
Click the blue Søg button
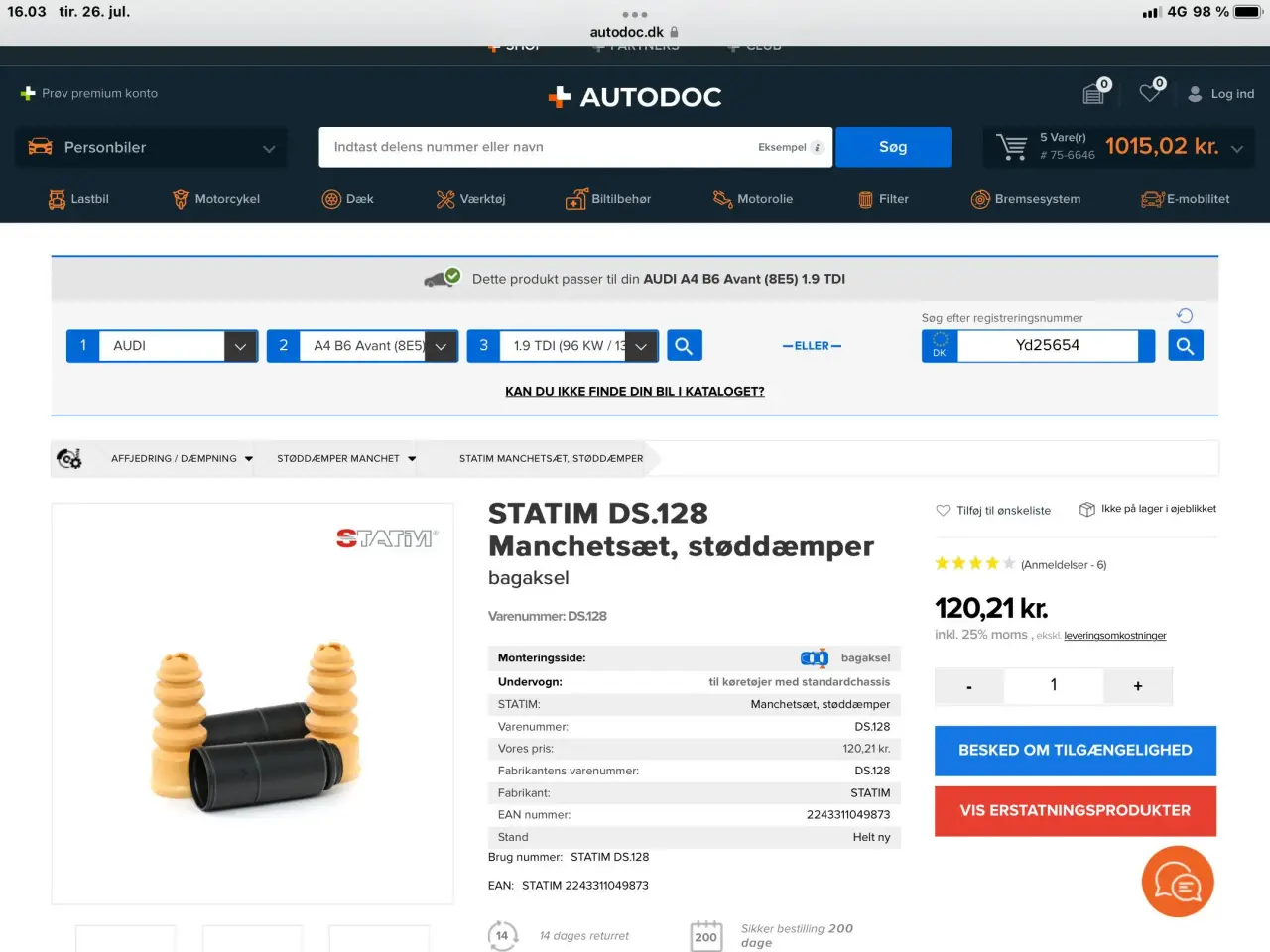893,147
